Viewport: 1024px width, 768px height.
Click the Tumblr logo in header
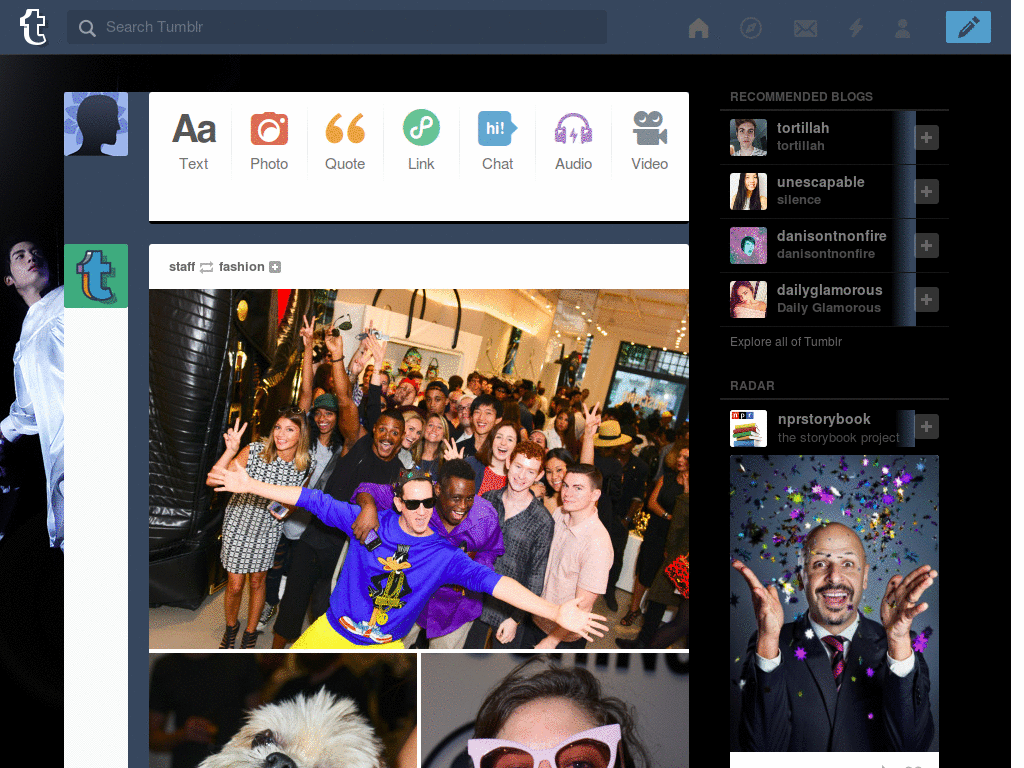(x=33, y=27)
